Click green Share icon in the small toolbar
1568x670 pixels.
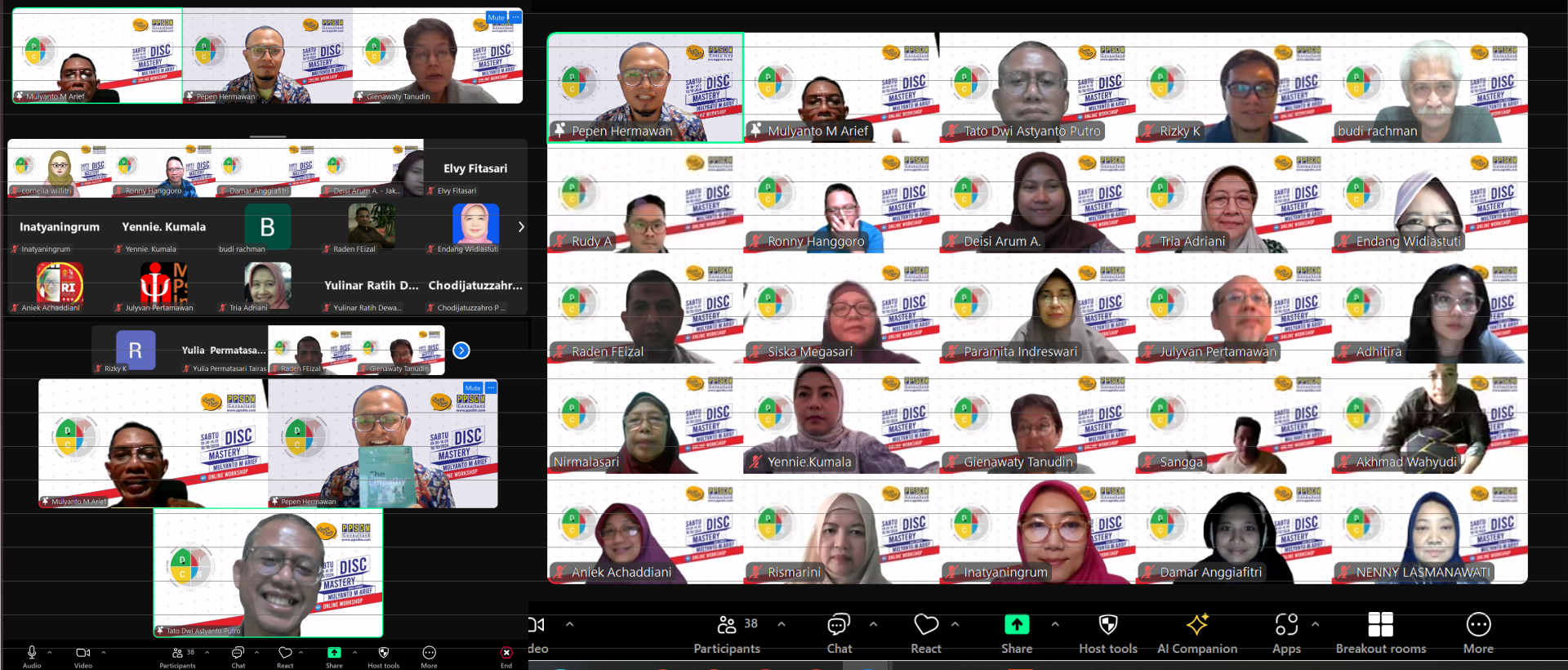tap(334, 653)
